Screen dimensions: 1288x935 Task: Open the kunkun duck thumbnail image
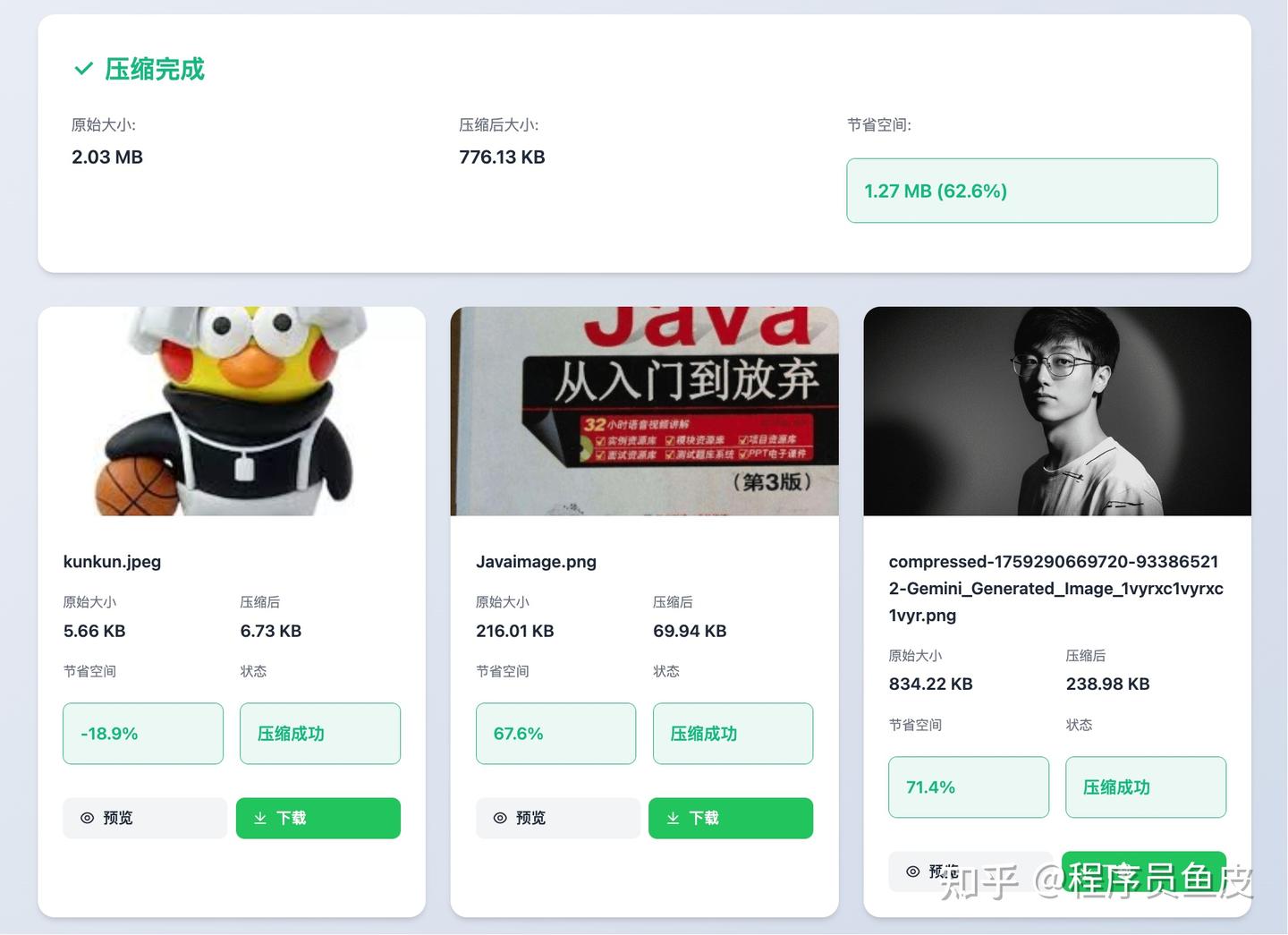pyautogui.click(x=232, y=412)
